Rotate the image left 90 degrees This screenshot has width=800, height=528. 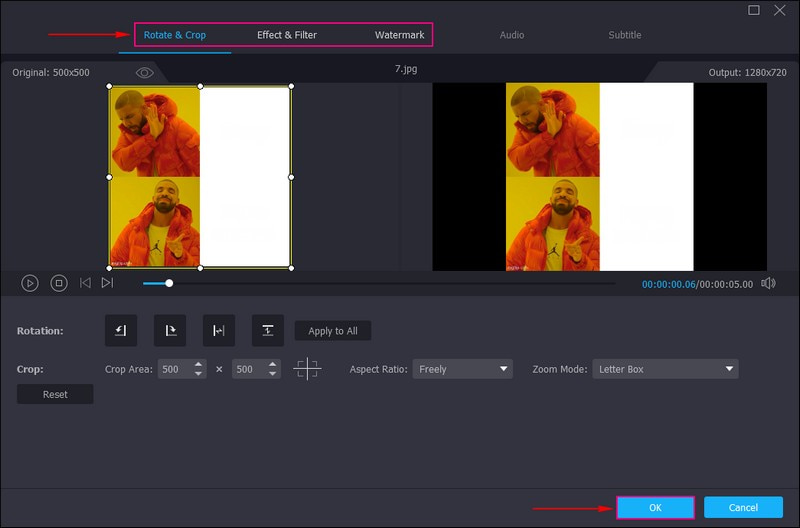click(120, 331)
